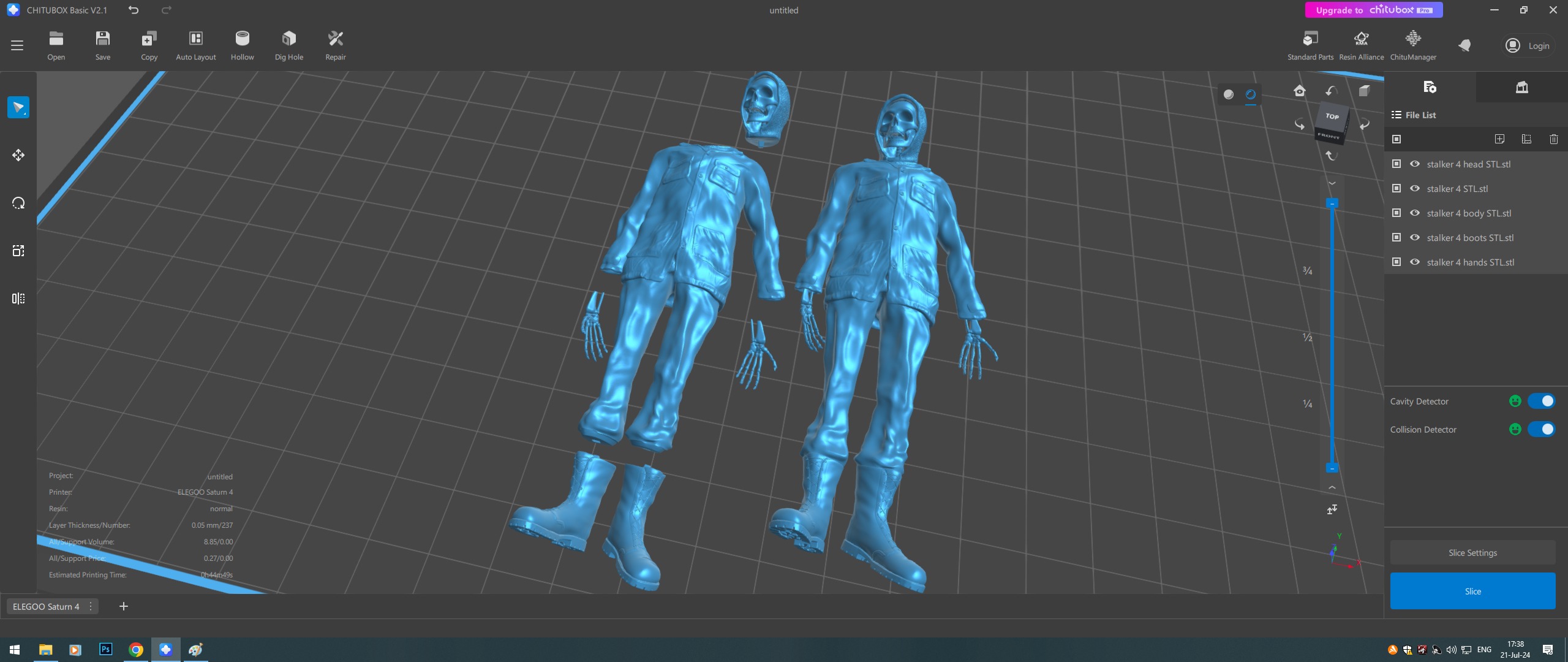Choose the Move tool in left sidebar
The width and height of the screenshot is (1568, 662).
tap(18, 155)
